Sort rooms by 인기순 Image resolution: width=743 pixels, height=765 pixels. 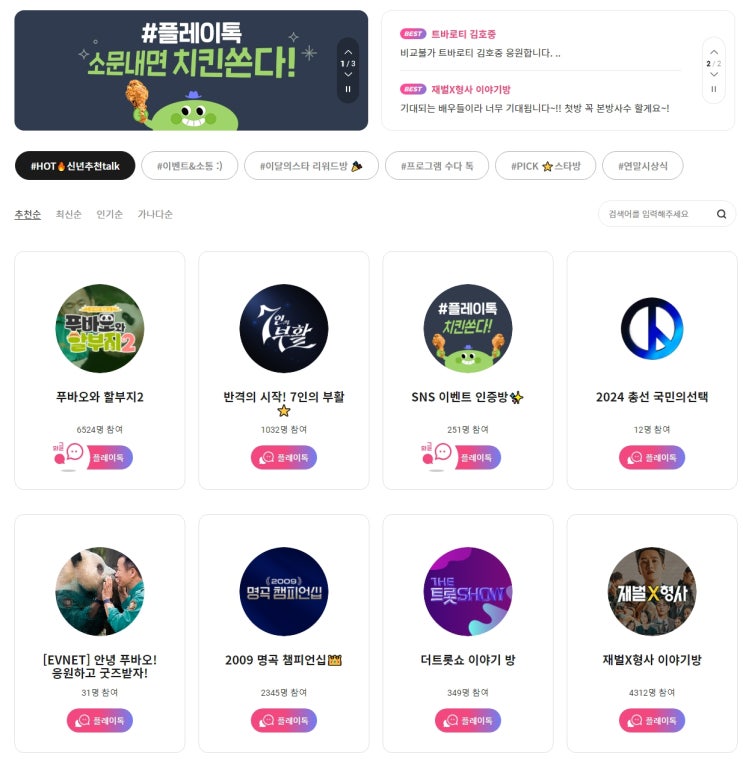[109, 214]
